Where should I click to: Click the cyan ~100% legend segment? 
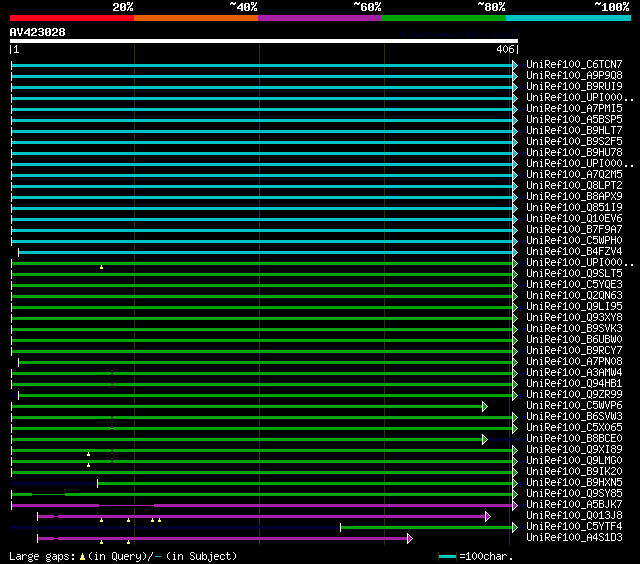(x=567, y=17)
